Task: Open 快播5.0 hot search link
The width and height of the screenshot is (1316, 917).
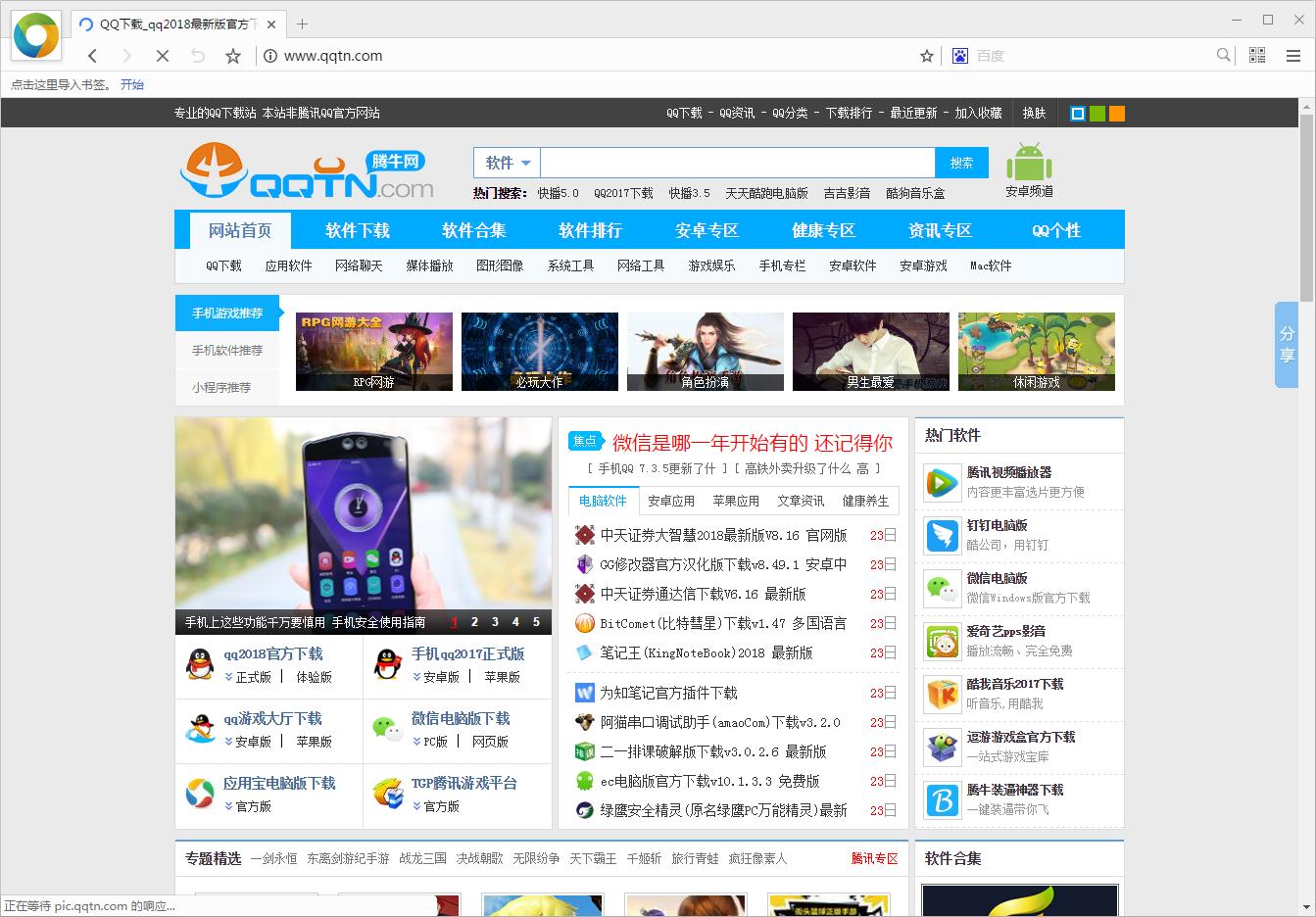Action: (558, 193)
